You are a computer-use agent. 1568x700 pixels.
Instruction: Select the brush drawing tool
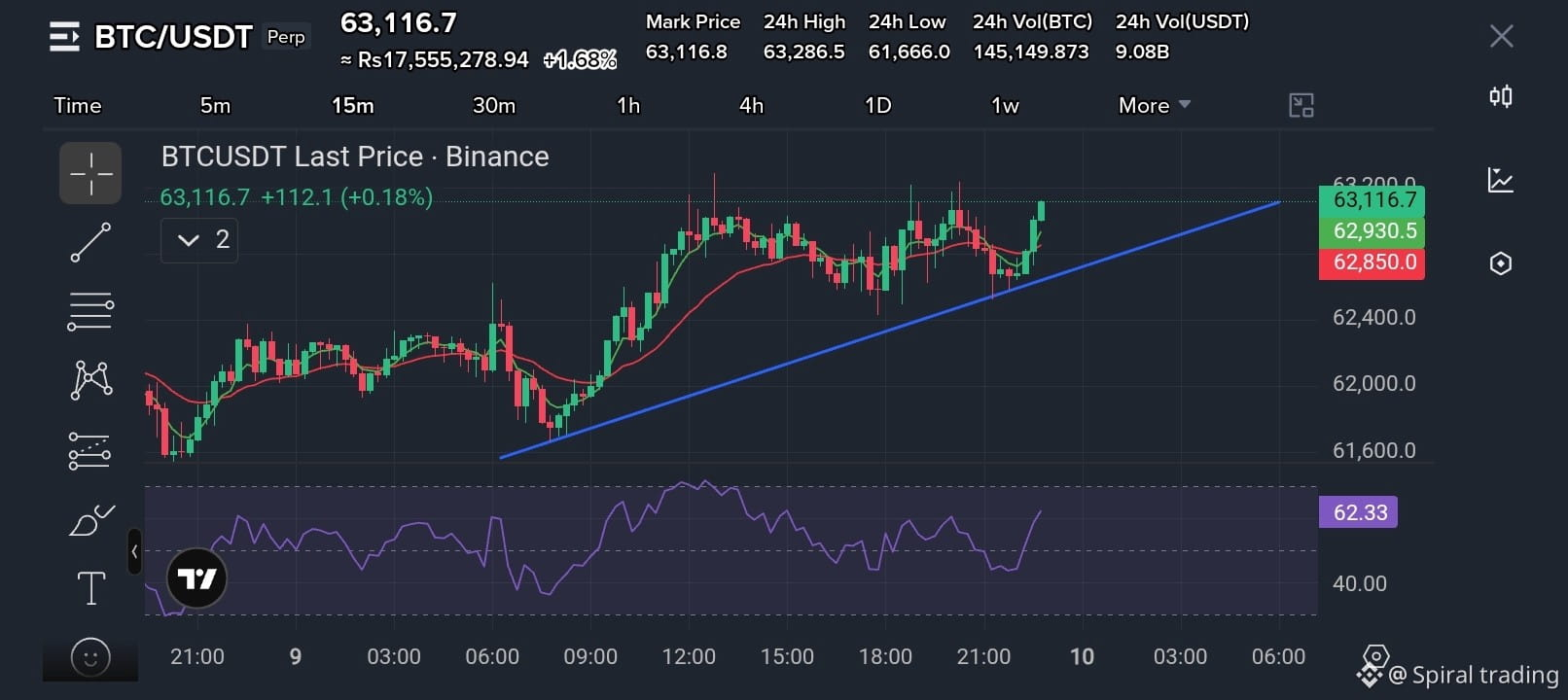[90, 519]
